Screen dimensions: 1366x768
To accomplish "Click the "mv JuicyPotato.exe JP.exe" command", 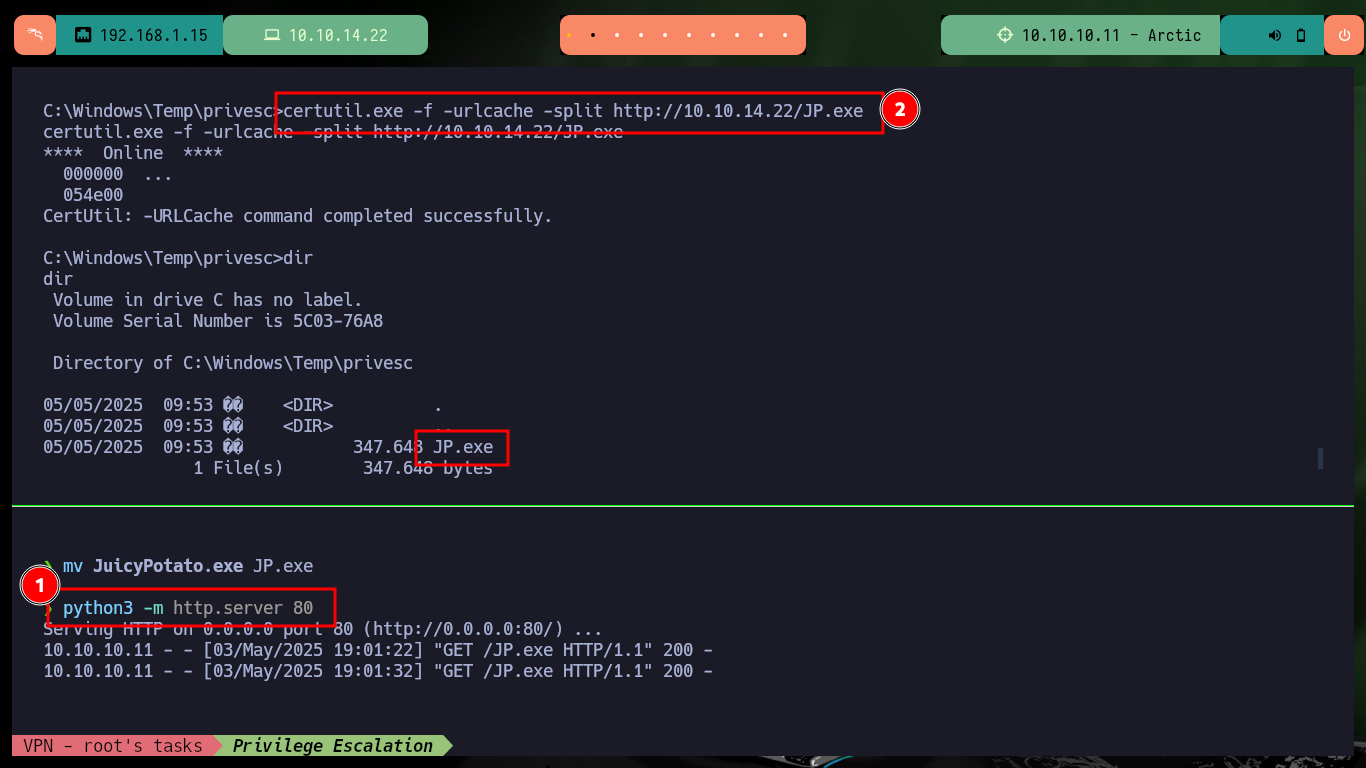I will pyautogui.click(x=188, y=566).
